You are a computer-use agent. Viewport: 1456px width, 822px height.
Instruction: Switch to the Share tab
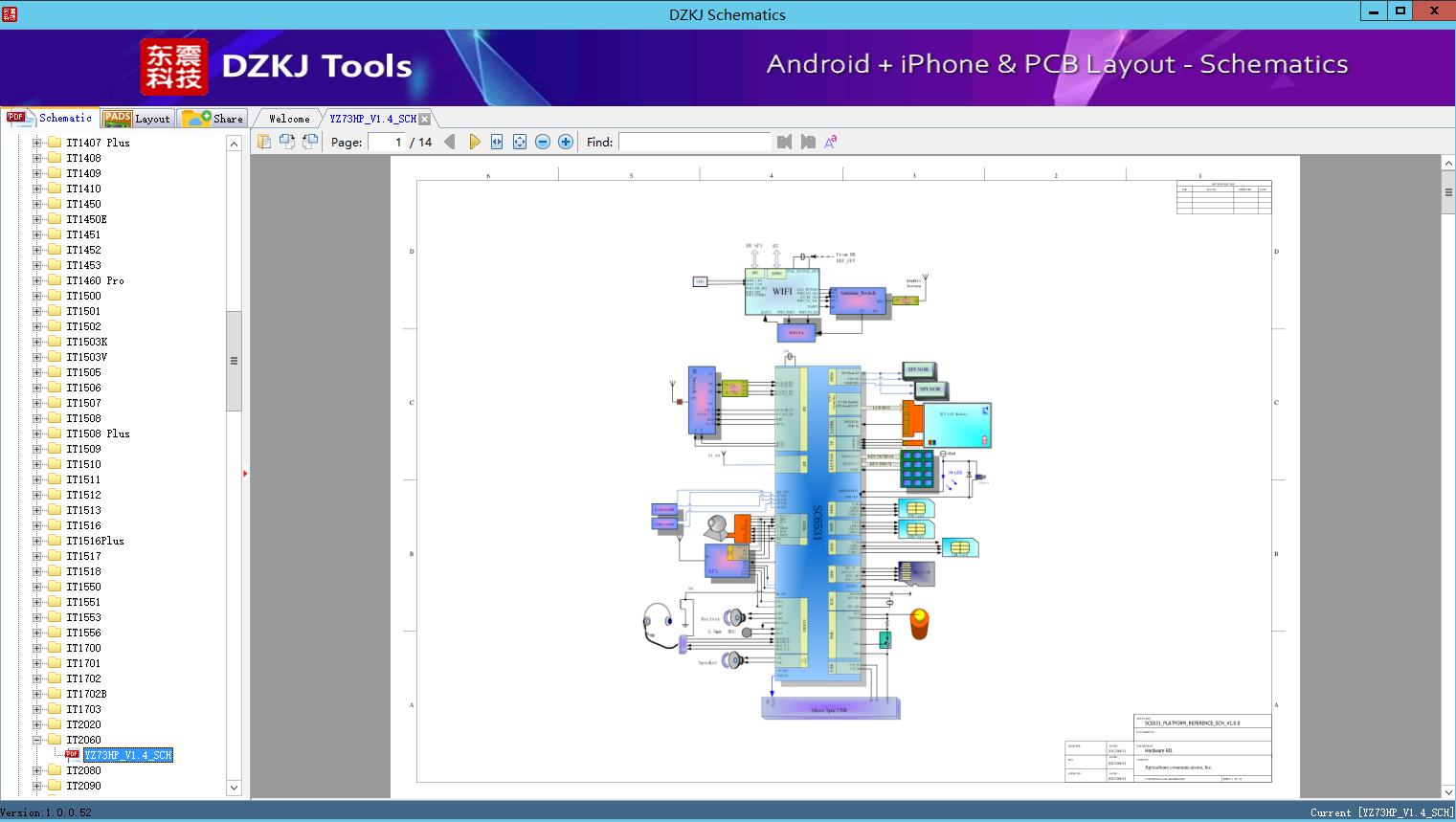pyautogui.click(x=213, y=119)
